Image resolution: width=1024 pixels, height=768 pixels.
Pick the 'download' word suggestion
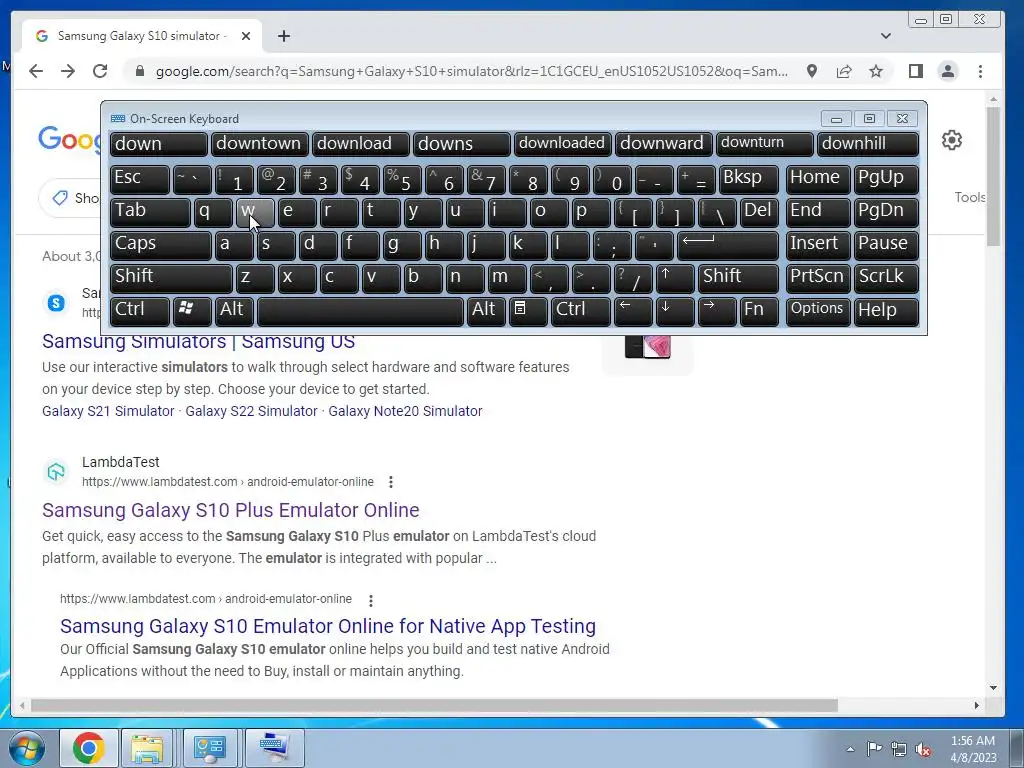[360, 144]
